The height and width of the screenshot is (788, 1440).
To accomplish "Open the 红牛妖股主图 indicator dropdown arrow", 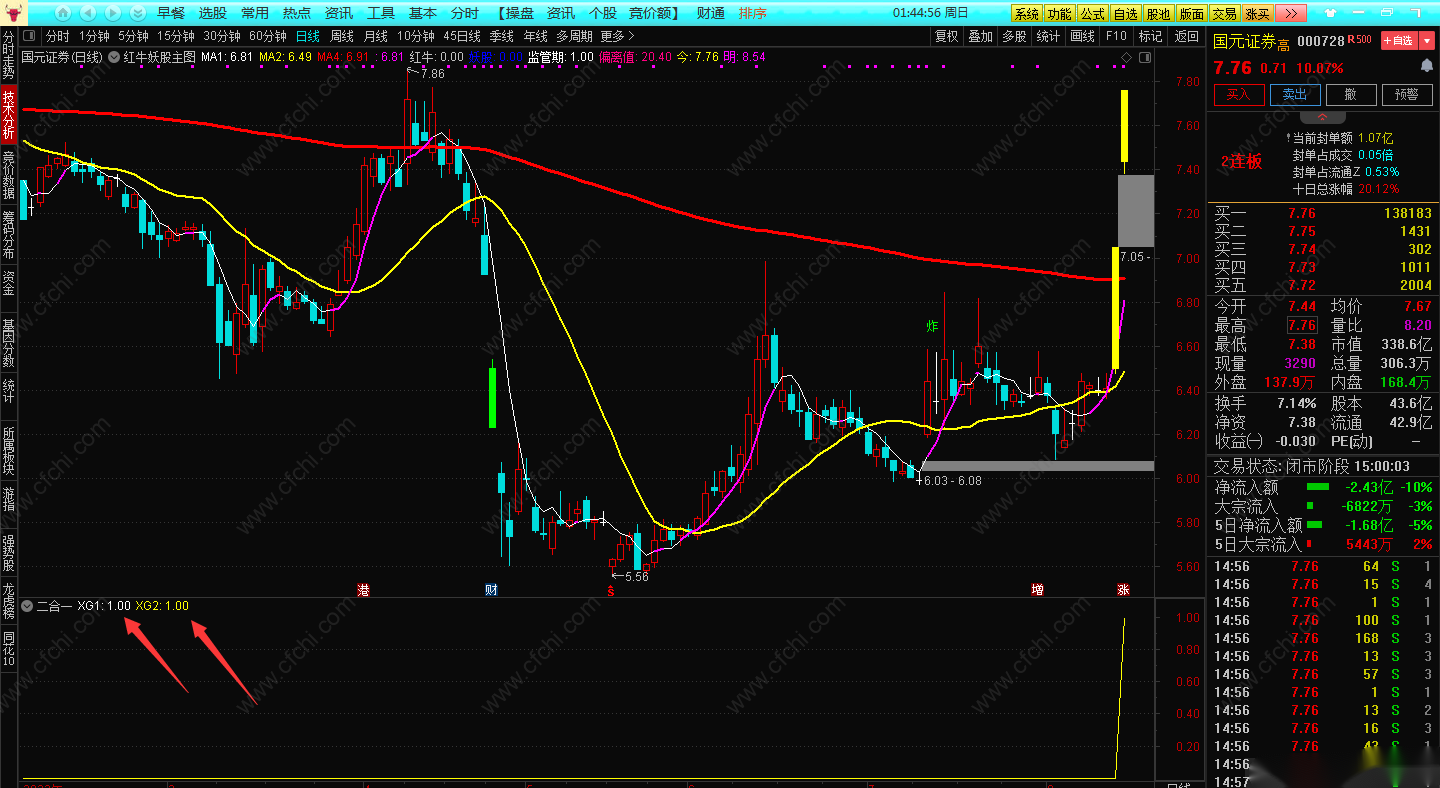I will 113,57.
